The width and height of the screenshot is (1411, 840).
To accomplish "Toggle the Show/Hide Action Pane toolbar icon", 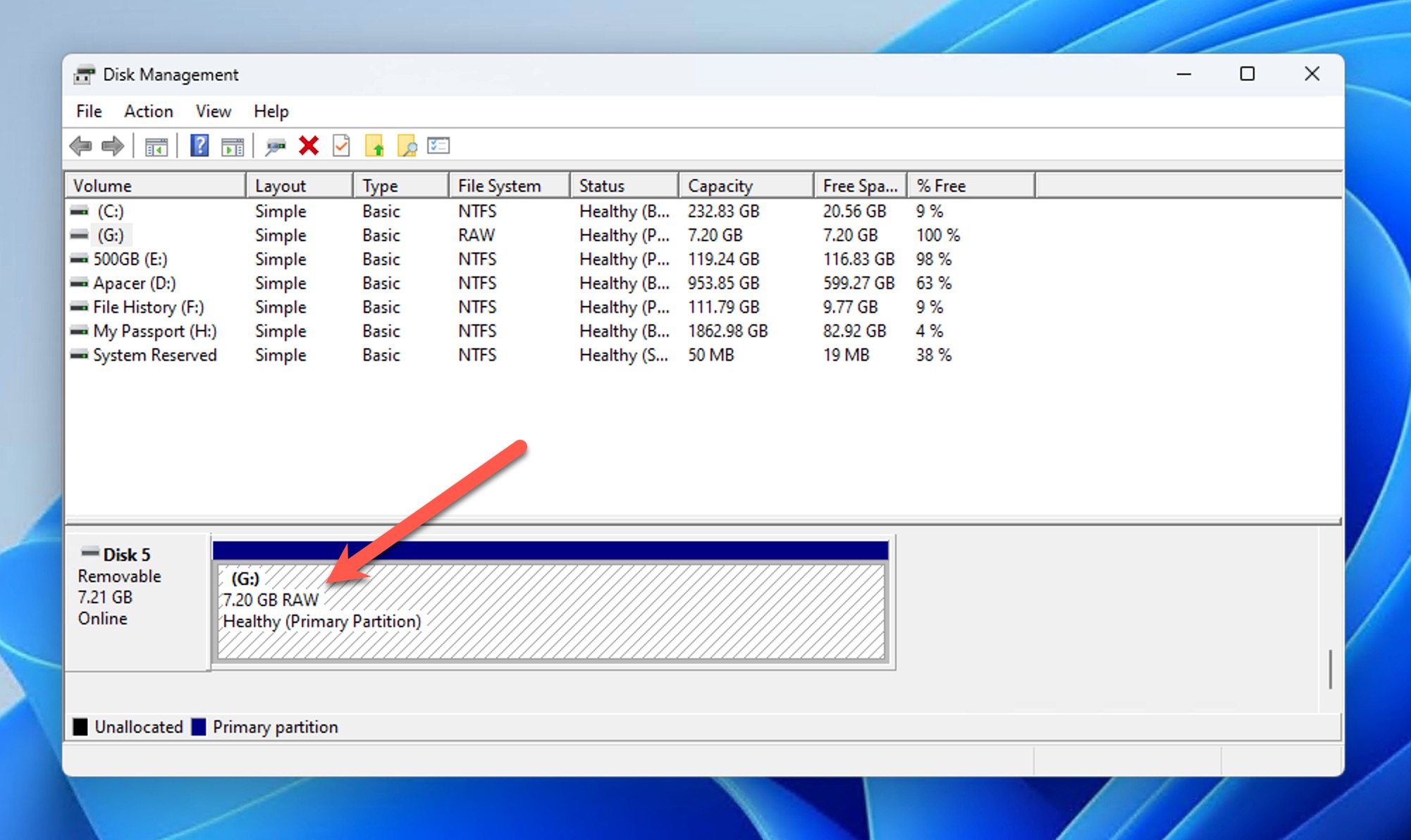I will (233, 146).
